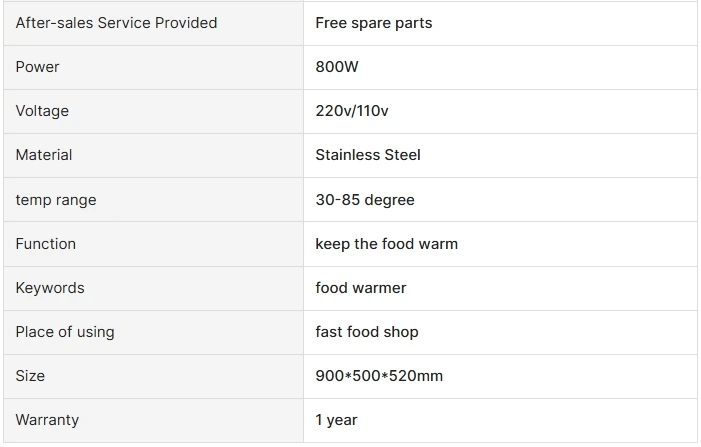Select the '220v/110v' voltage value

[x=351, y=111]
